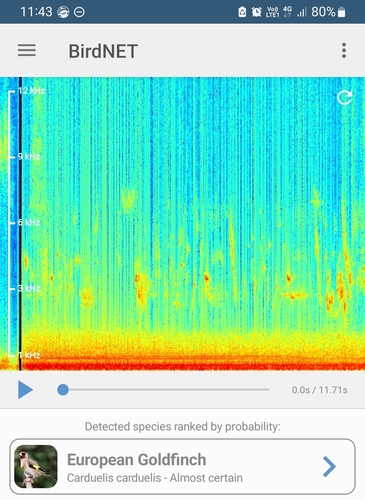Play the recorded audio
This screenshot has height=500, width=365.
(x=25, y=390)
